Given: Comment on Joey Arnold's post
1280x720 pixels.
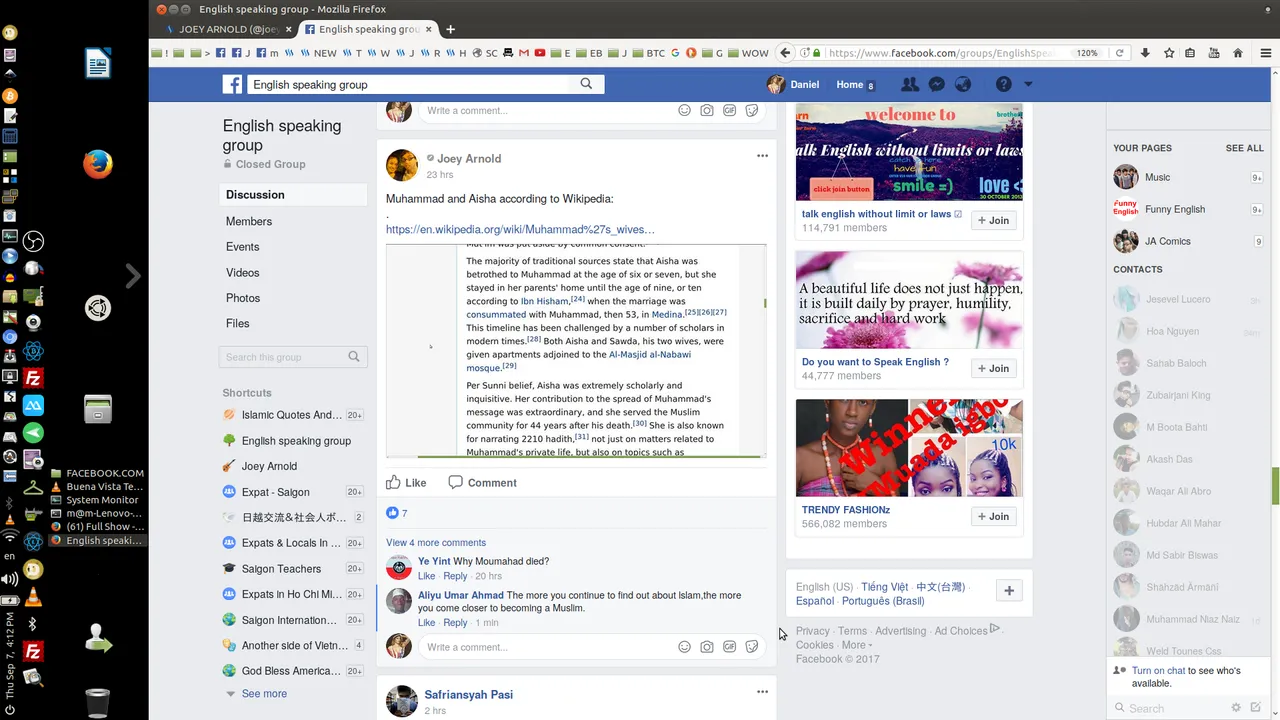Looking at the screenshot, I should click(483, 482).
